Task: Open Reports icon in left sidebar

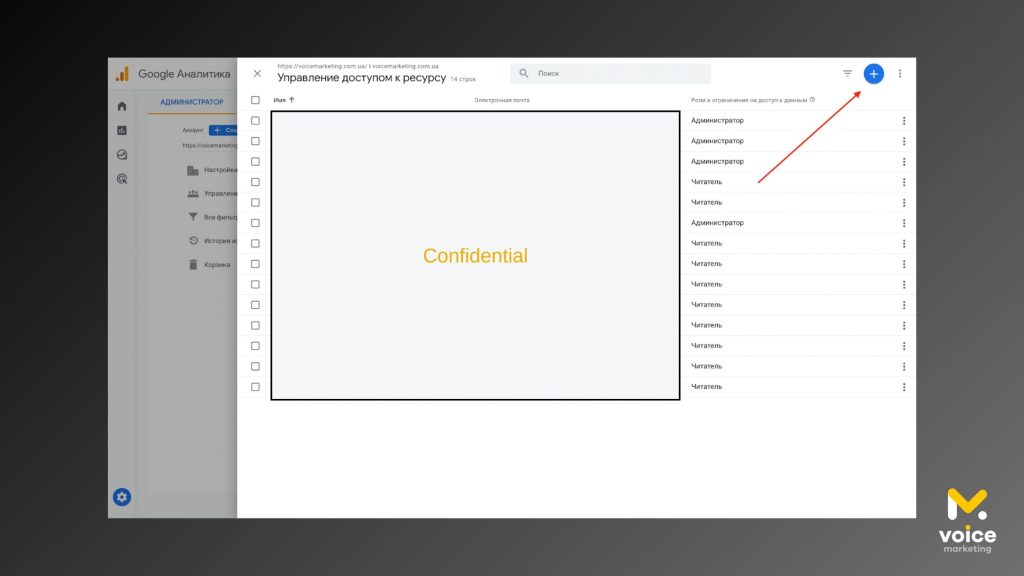Action: 122,130
